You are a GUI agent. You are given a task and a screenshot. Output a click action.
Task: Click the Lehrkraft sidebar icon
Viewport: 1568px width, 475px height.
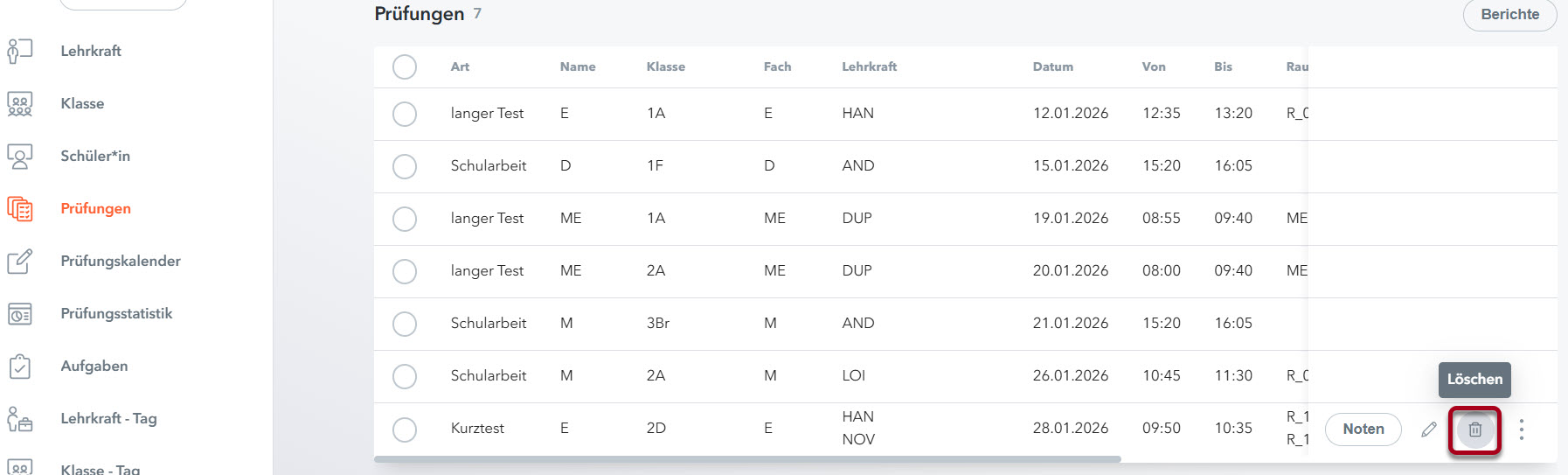pyautogui.click(x=19, y=51)
